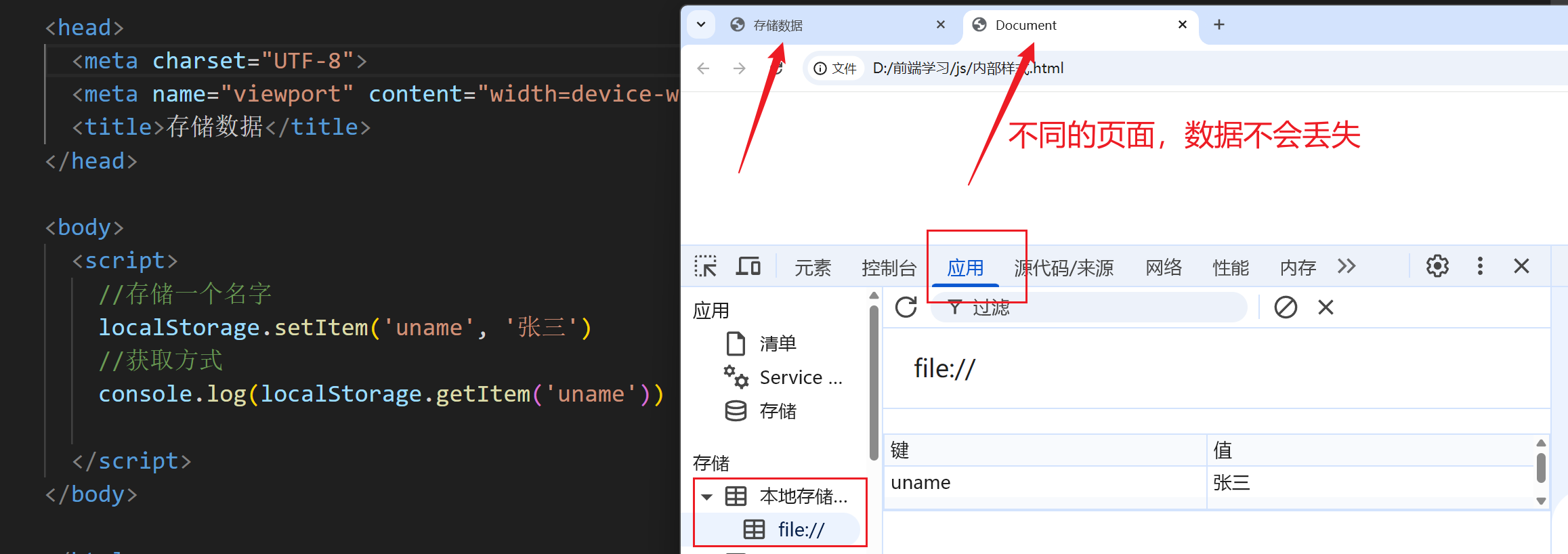Click the 值 column header
Image resolution: width=1568 pixels, height=554 pixels.
coord(1370,450)
